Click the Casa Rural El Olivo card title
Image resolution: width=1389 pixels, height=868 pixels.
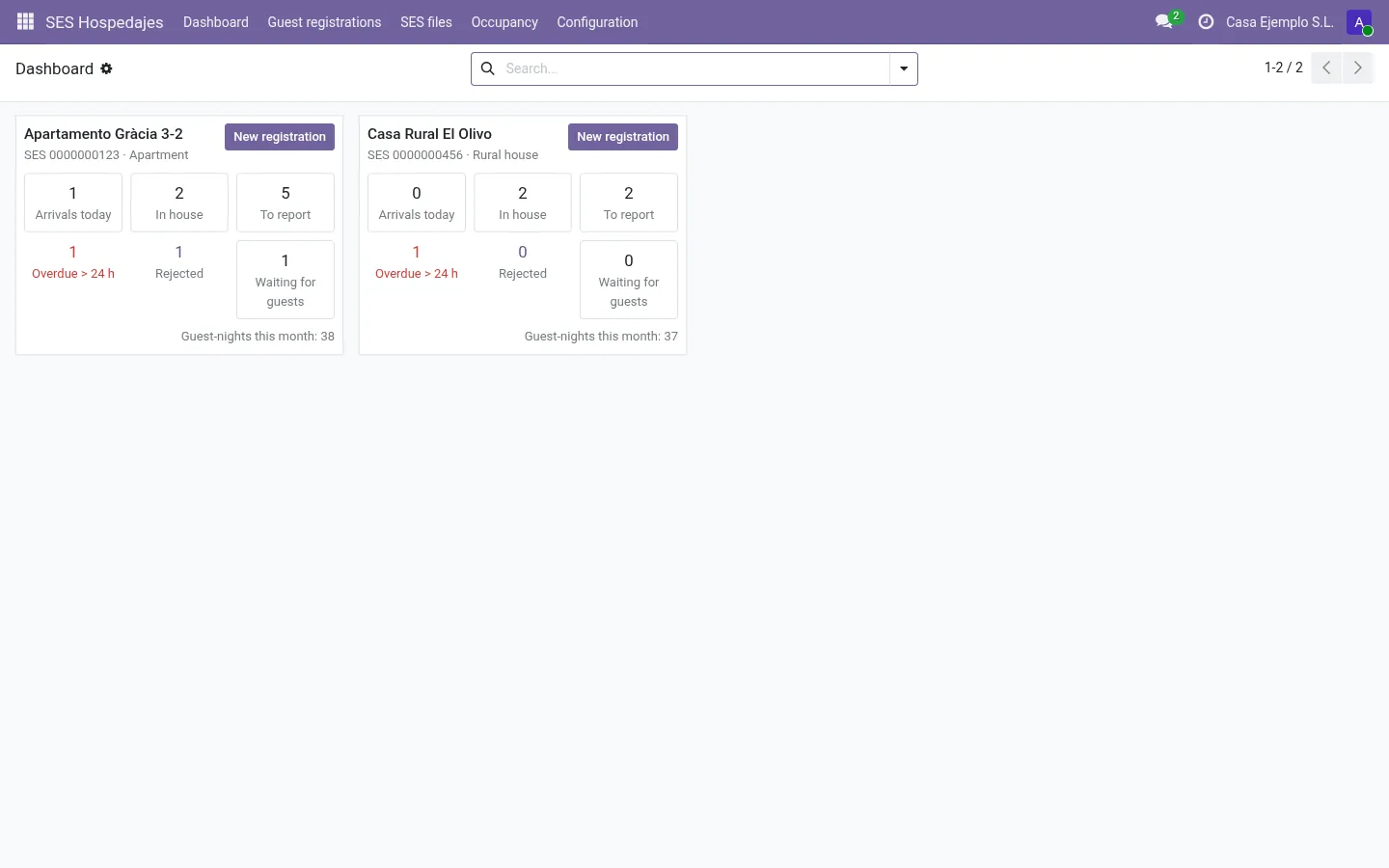pos(429,134)
